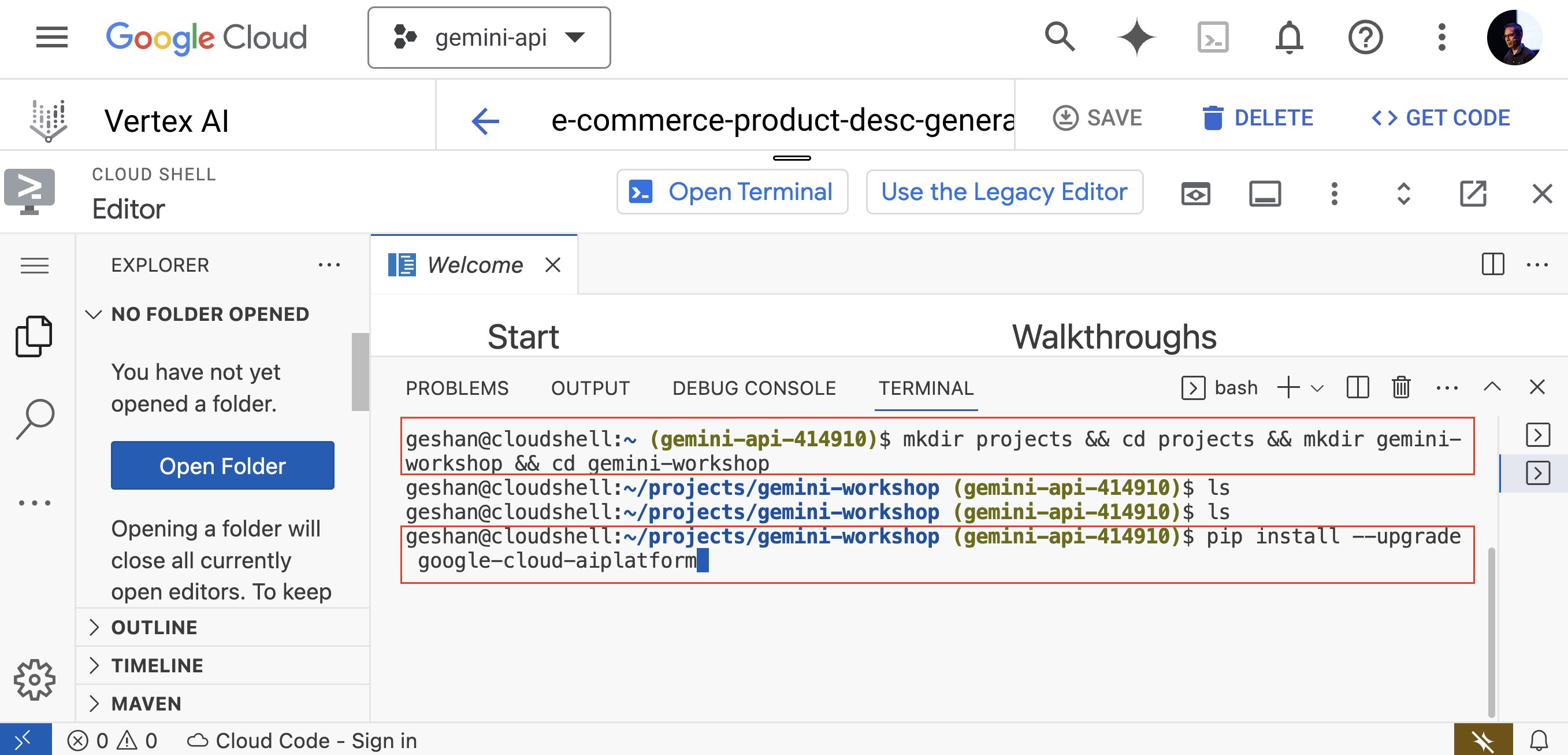Split the terminal pane
This screenshot has height=755, width=1568.
[1357, 387]
